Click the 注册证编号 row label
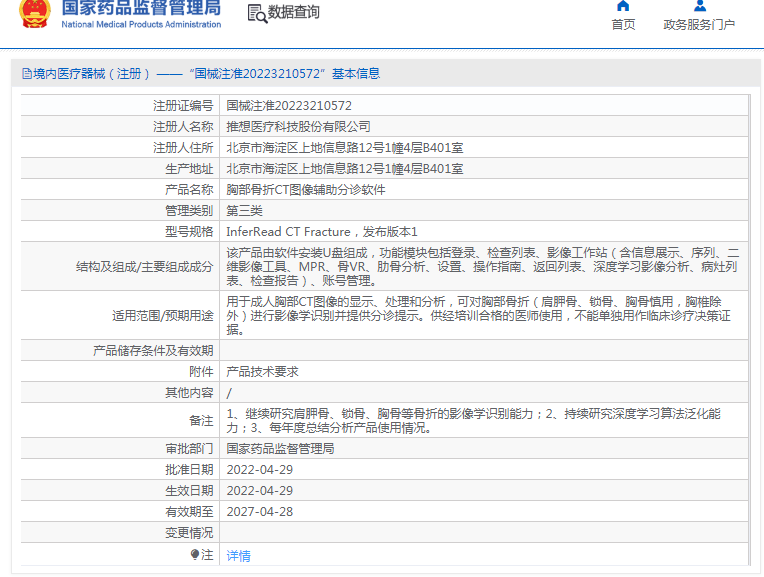Image resolution: width=764 pixels, height=577 pixels. (x=183, y=106)
